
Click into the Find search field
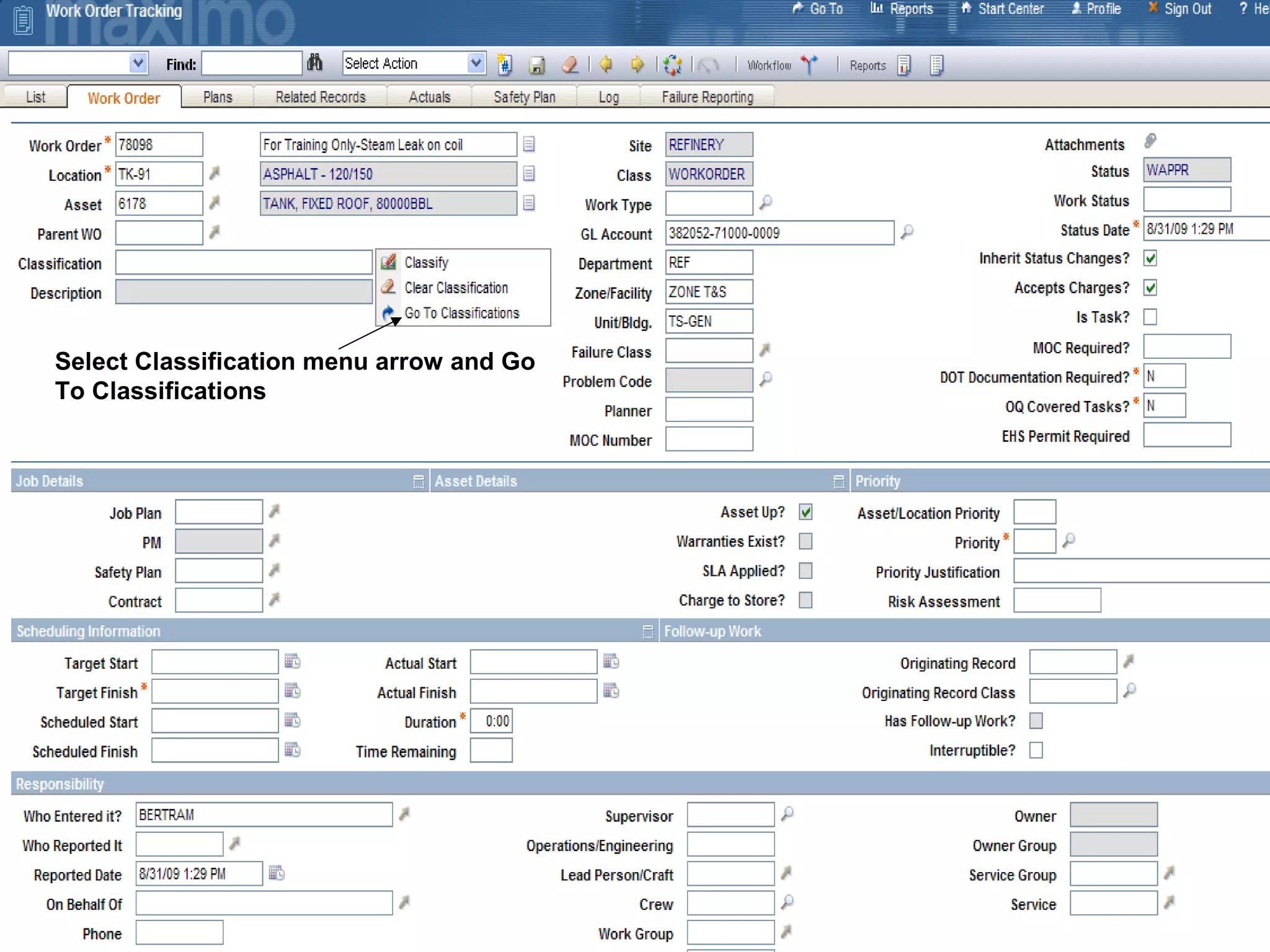pyautogui.click(x=252, y=63)
